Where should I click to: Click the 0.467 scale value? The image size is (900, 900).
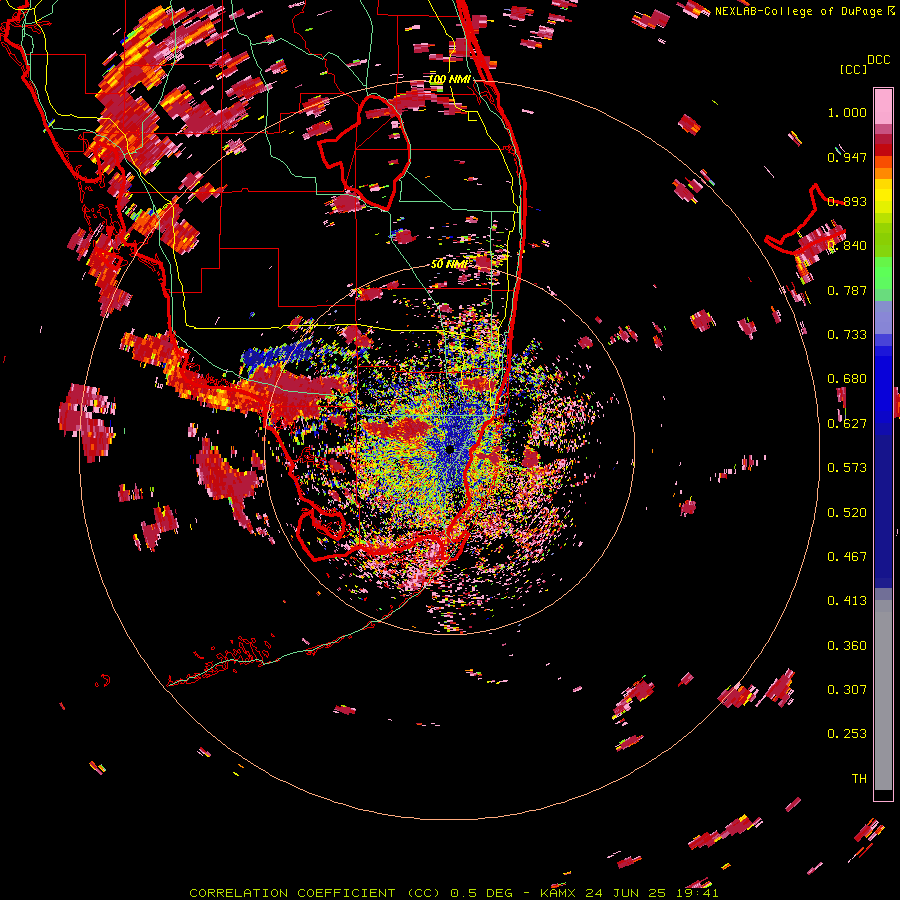[x=847, y=557]
